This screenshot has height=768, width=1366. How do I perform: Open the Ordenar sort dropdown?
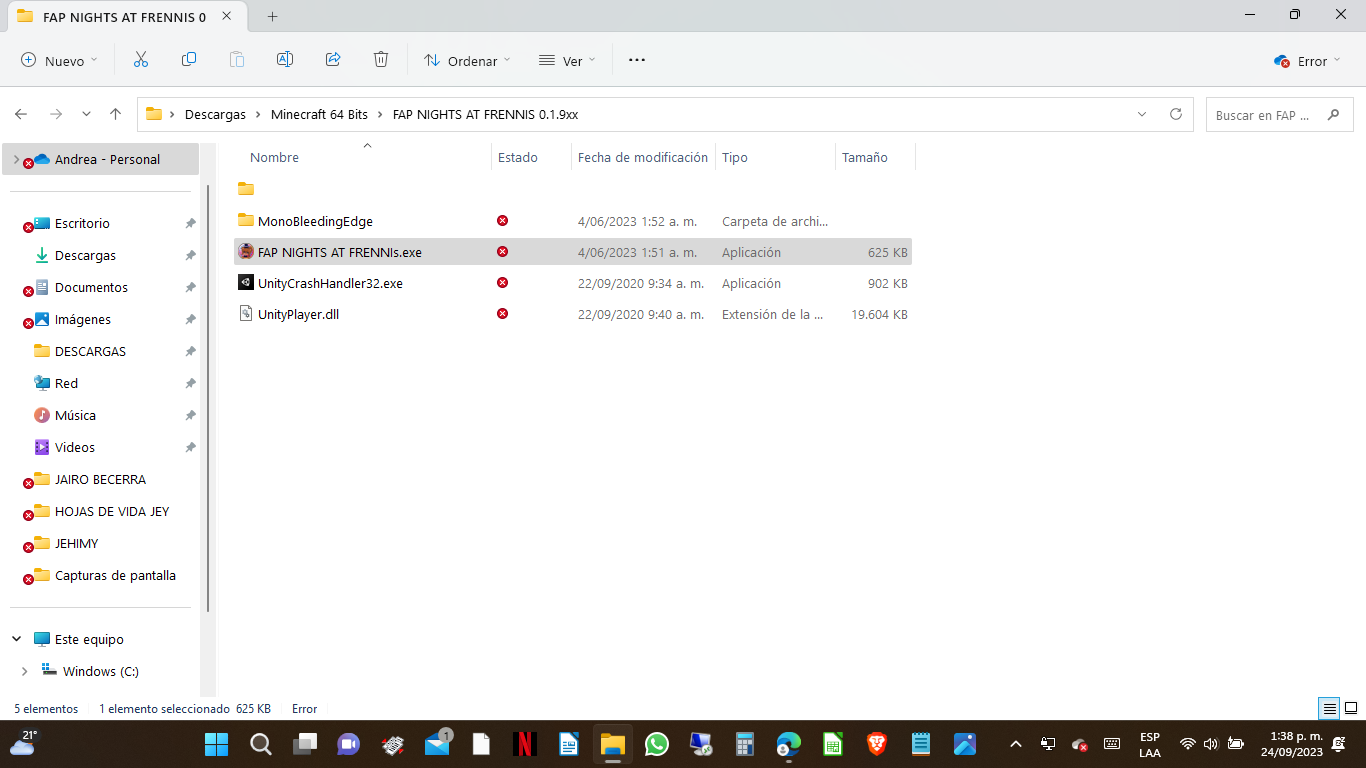coord(467,60)
